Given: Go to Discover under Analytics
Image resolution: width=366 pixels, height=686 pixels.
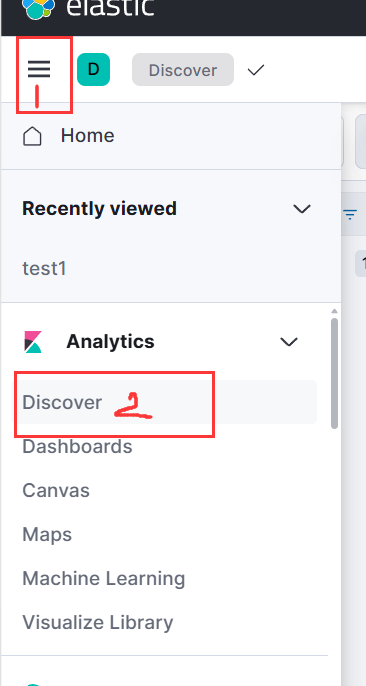Looking at the screenshot, I should (62, 402).
